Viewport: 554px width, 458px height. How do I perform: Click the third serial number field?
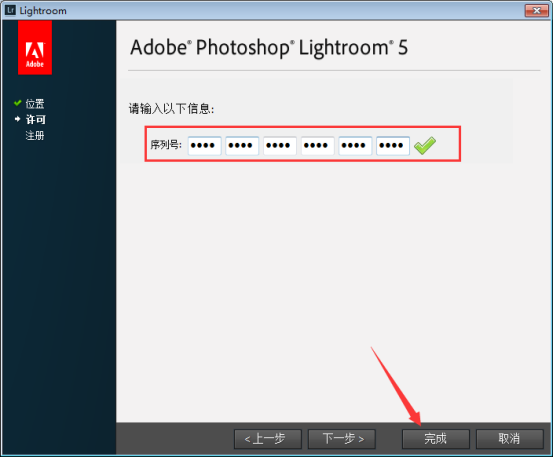click(x=280, y=146)
